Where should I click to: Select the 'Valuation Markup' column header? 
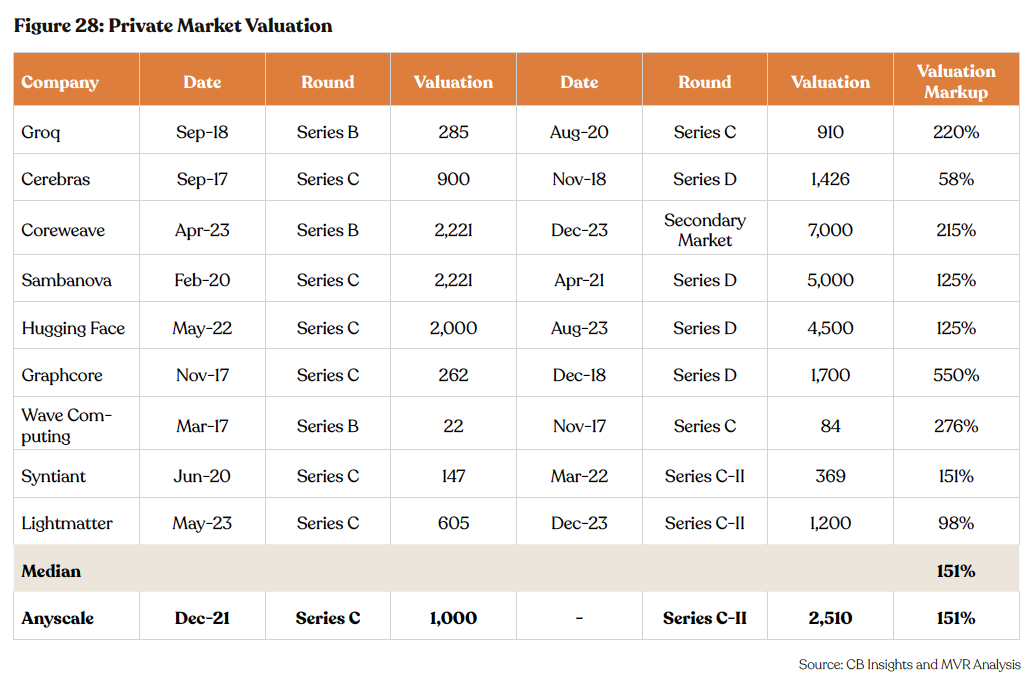956,81
